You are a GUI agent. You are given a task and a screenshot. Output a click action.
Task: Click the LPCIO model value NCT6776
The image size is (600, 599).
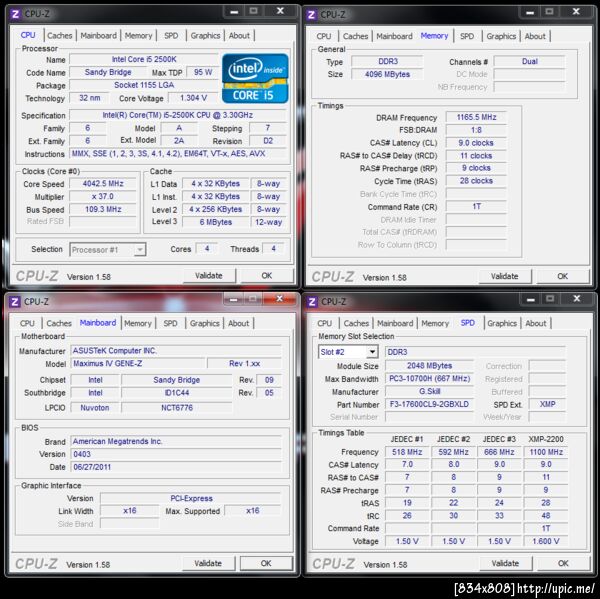pyautogui.click(x=177, y=408)
